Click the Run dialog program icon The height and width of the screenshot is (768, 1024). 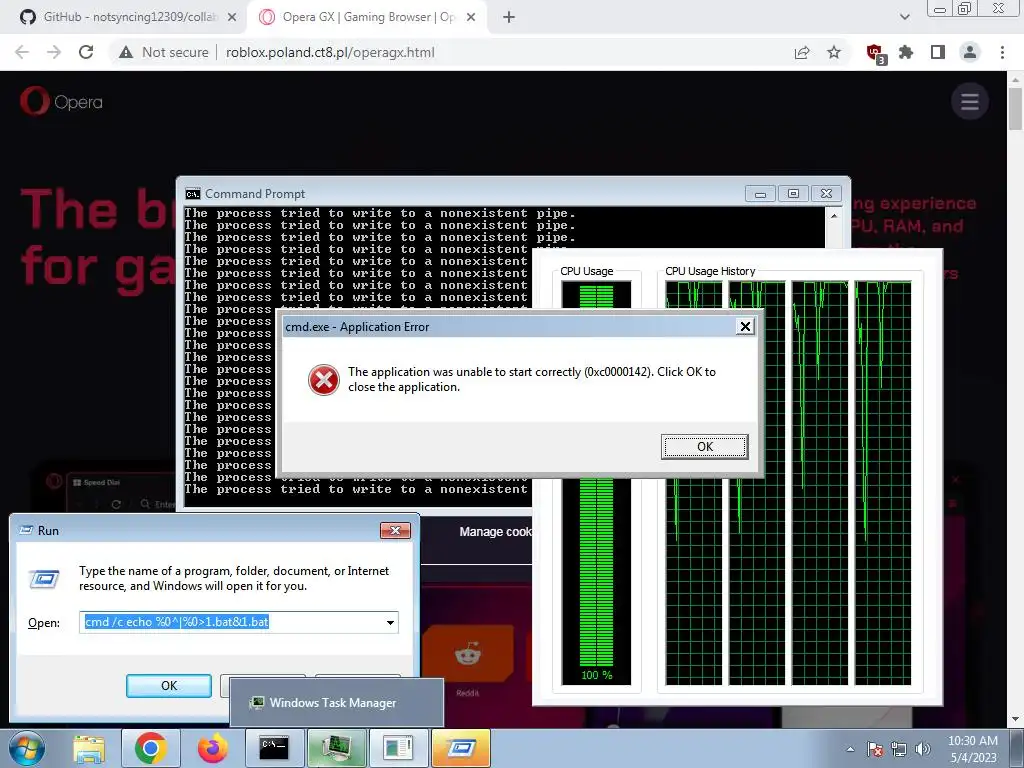44,579
